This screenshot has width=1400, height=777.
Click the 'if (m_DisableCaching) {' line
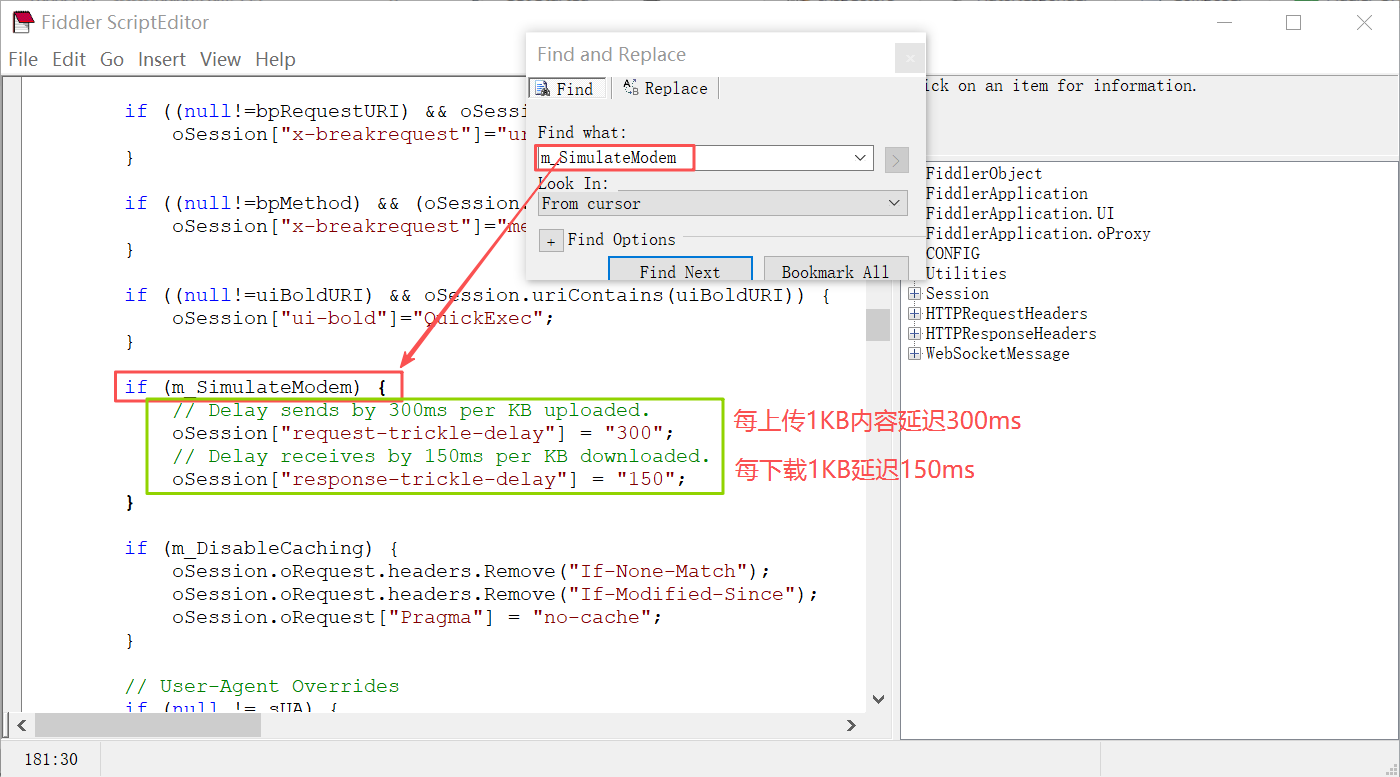pyautogui.click(x=262, y=548)
